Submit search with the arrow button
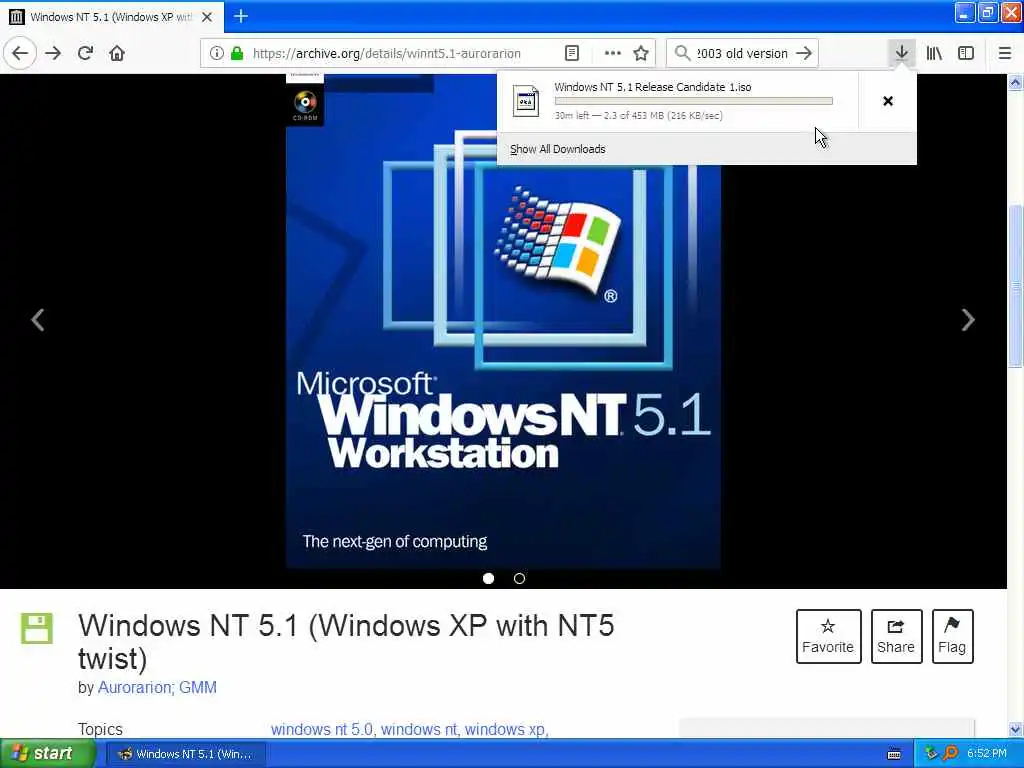This screenshot has height=768, width=1024. 805,53
